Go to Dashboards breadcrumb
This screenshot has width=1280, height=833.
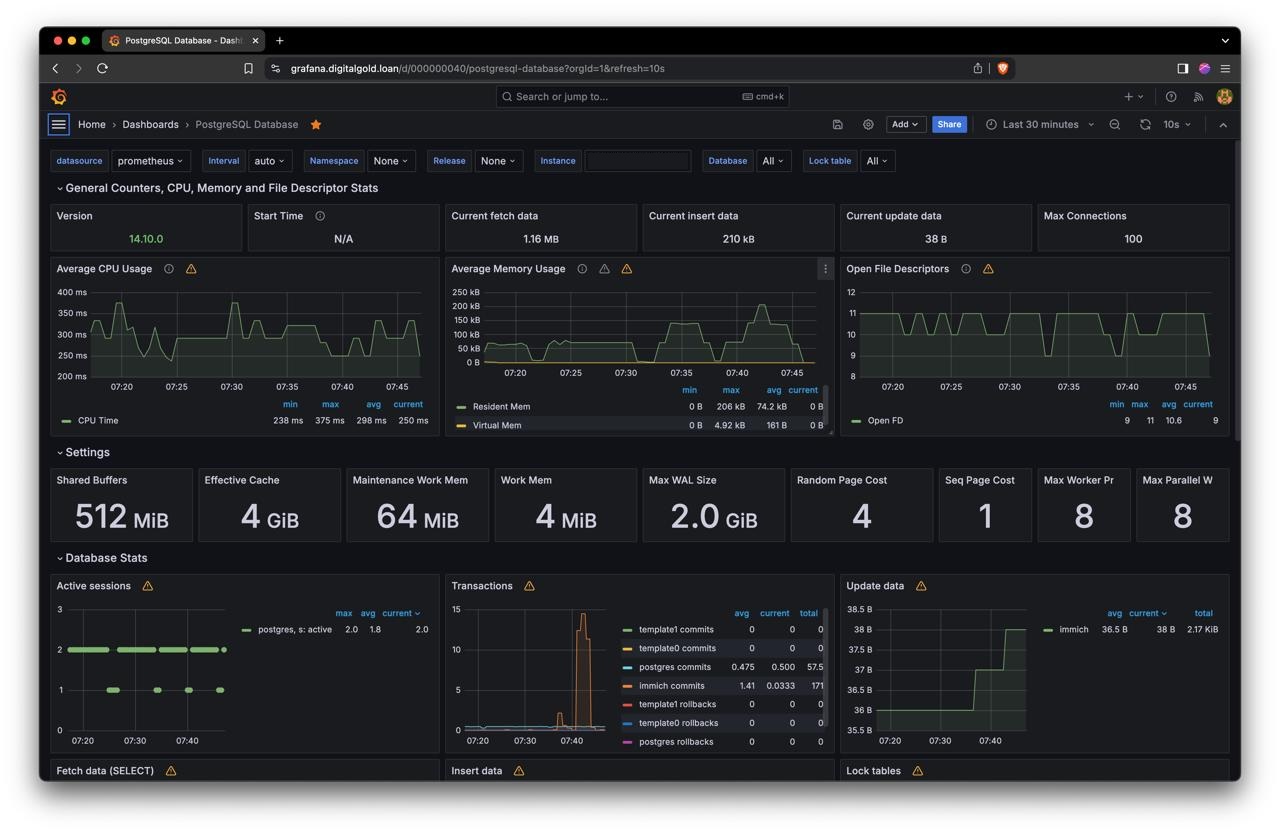(150, 125)
